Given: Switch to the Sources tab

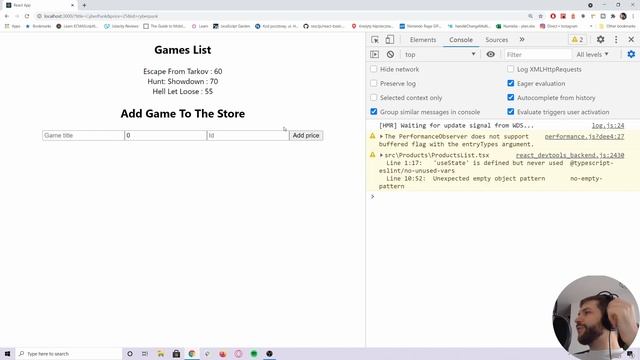Looking at the screenshot, I should click(496, 40).
